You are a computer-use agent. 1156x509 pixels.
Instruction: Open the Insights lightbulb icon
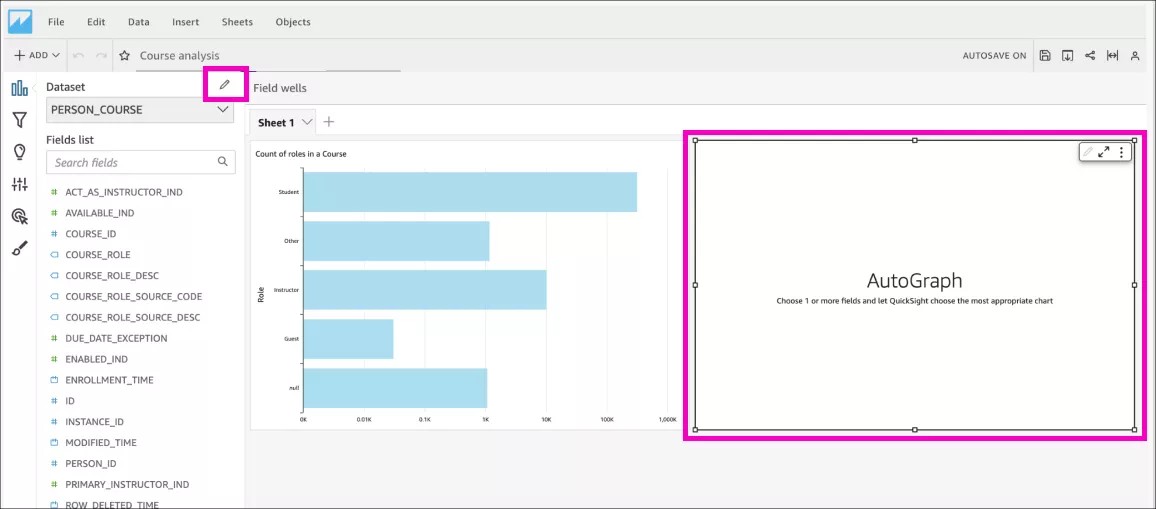pyautogui.click(x=19, y=152)
